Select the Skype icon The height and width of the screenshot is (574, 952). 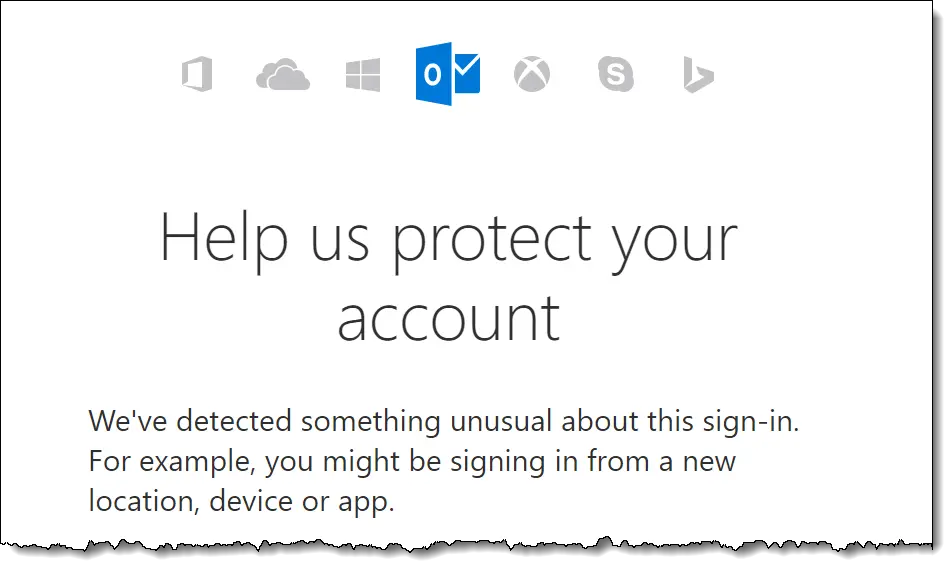[616, 74]
